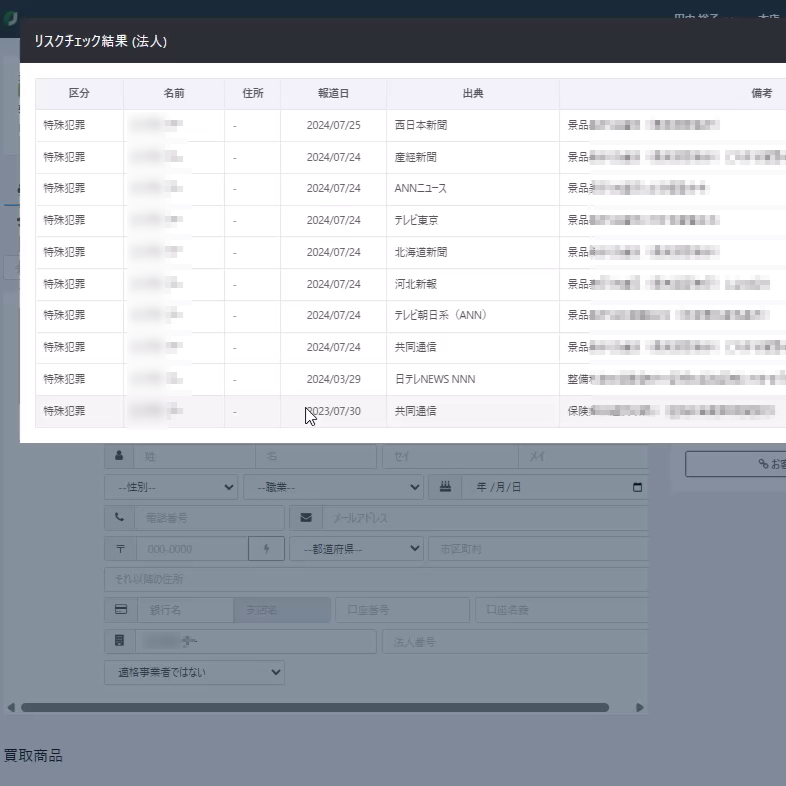Open the 性別 dropdown
Viewport: 786px width, 786px height.
coord(171,487)
